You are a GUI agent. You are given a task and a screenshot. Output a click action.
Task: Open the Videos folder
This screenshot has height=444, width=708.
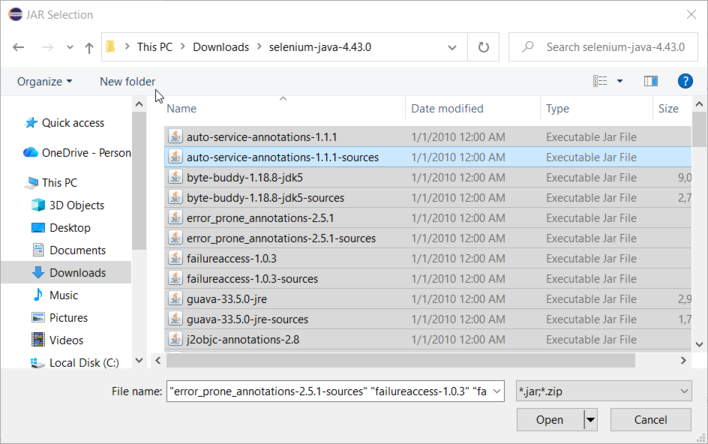66,340
